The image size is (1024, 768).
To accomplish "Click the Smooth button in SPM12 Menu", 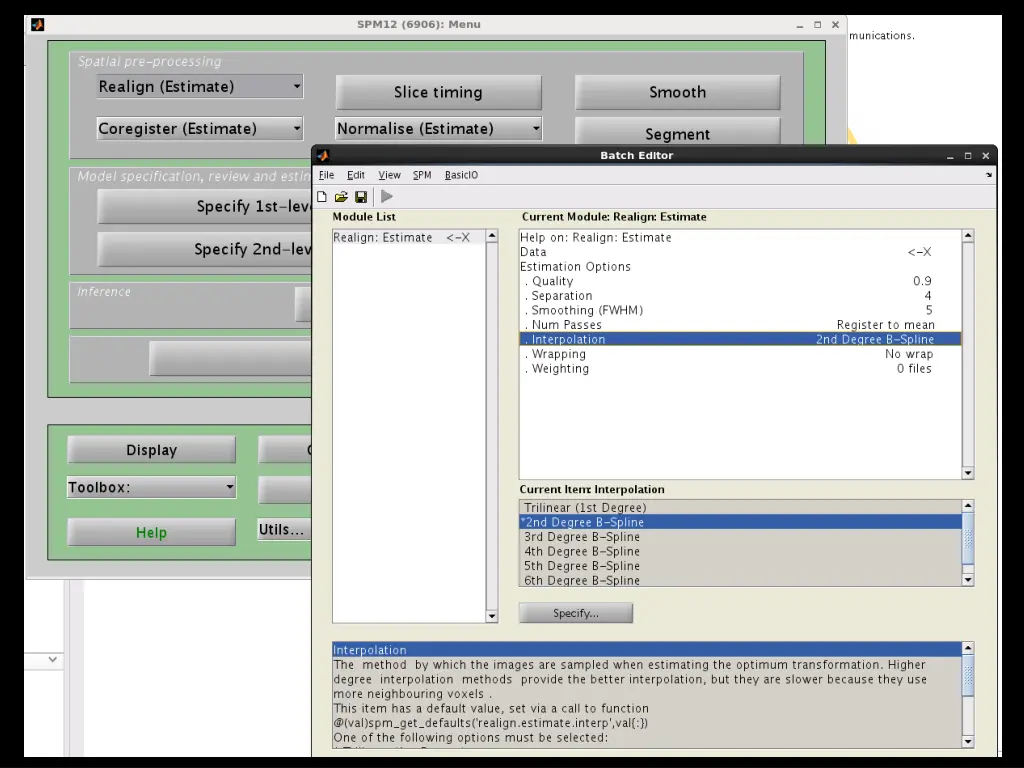I will [x=677, y=92].
